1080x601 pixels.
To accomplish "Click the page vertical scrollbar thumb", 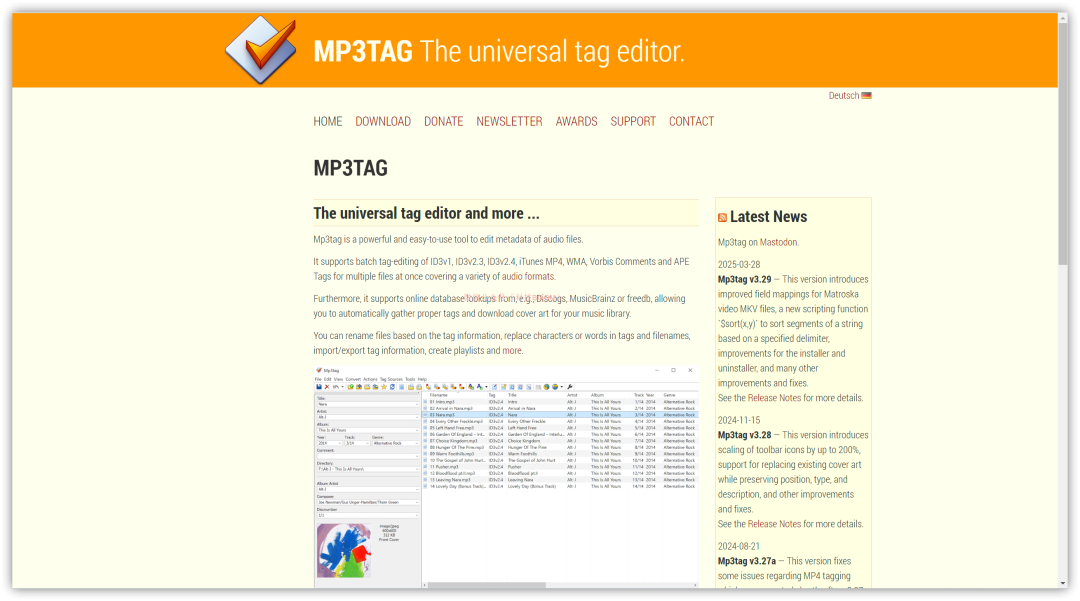I will pyautogui.click(x=1063, y=145).
